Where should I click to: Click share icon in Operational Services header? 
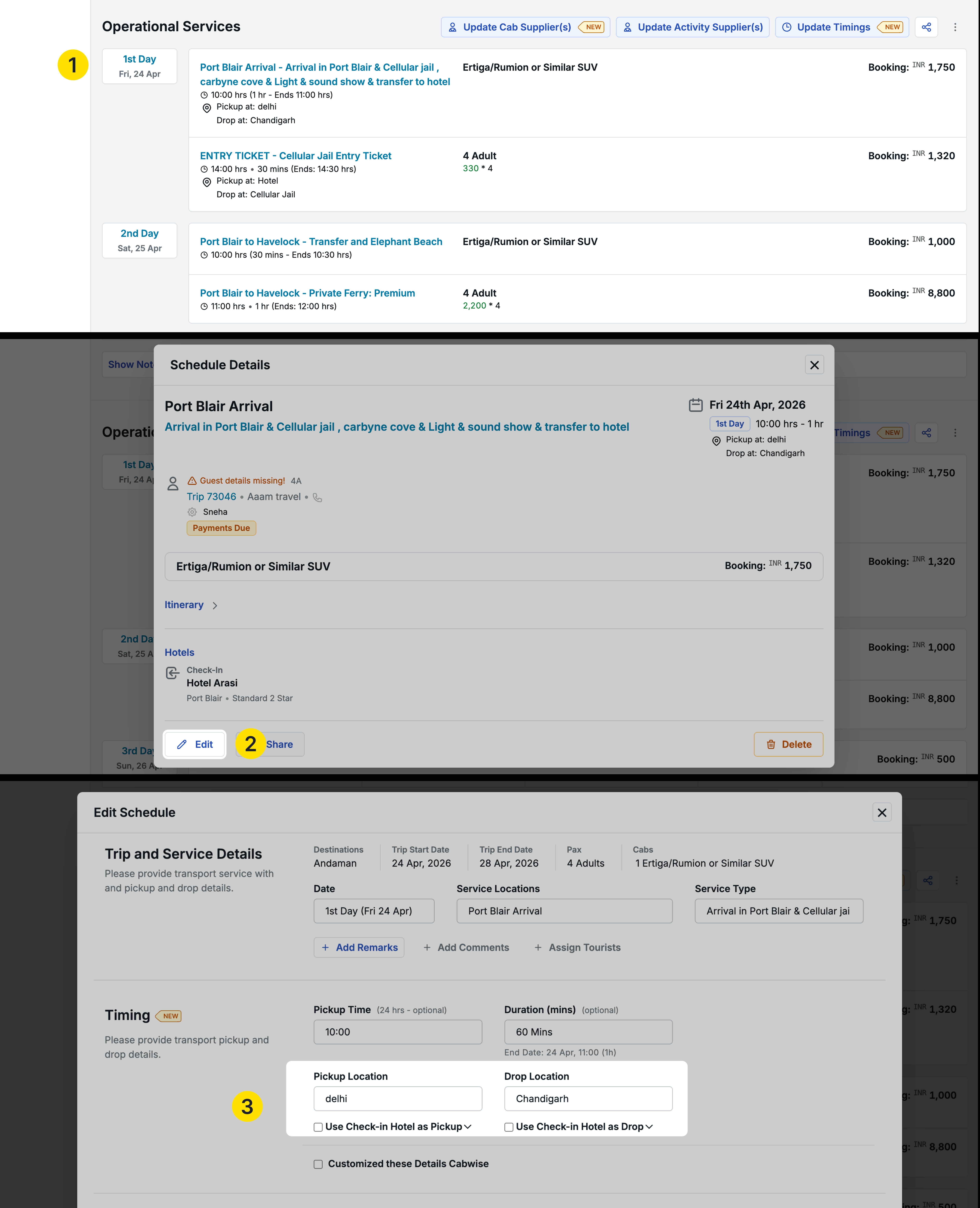tap(926, 27)
